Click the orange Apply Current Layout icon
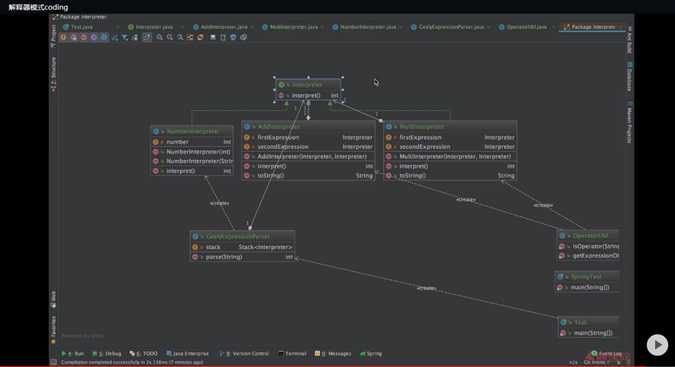This screenshot has width=675, height=367. pos(200,37)
